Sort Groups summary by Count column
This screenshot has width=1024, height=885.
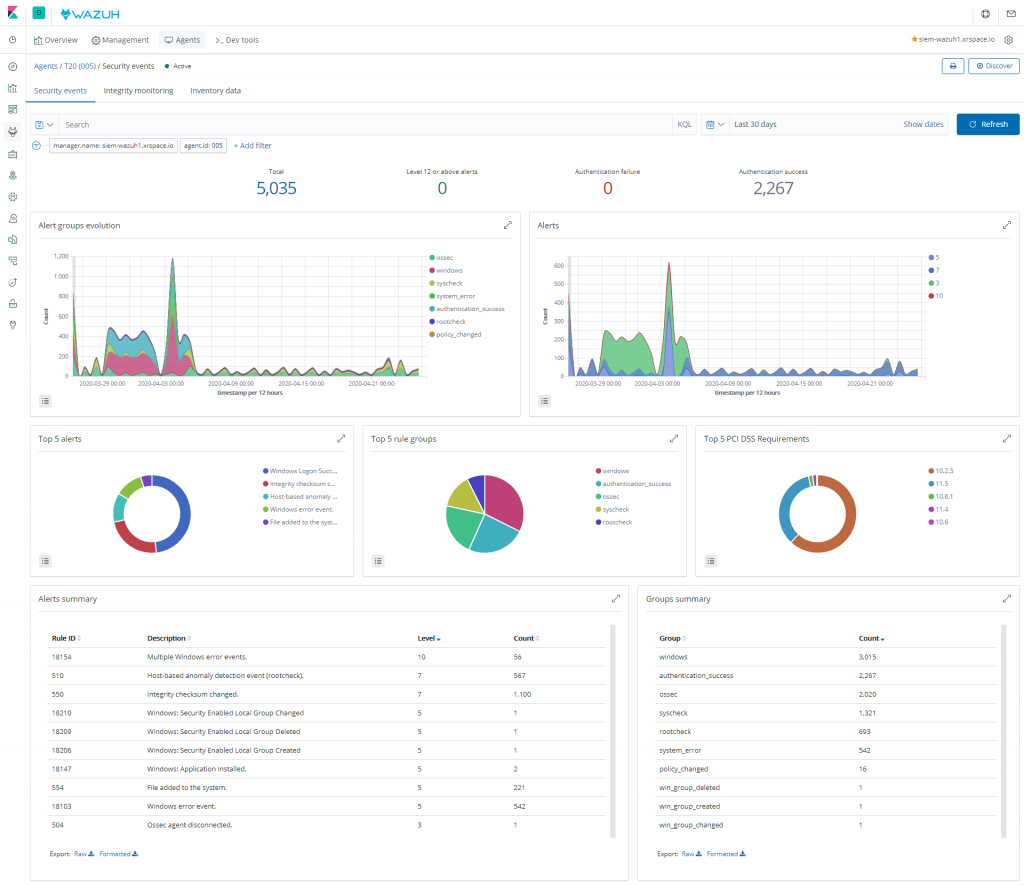pyautogui.click(x=871, y=639)
